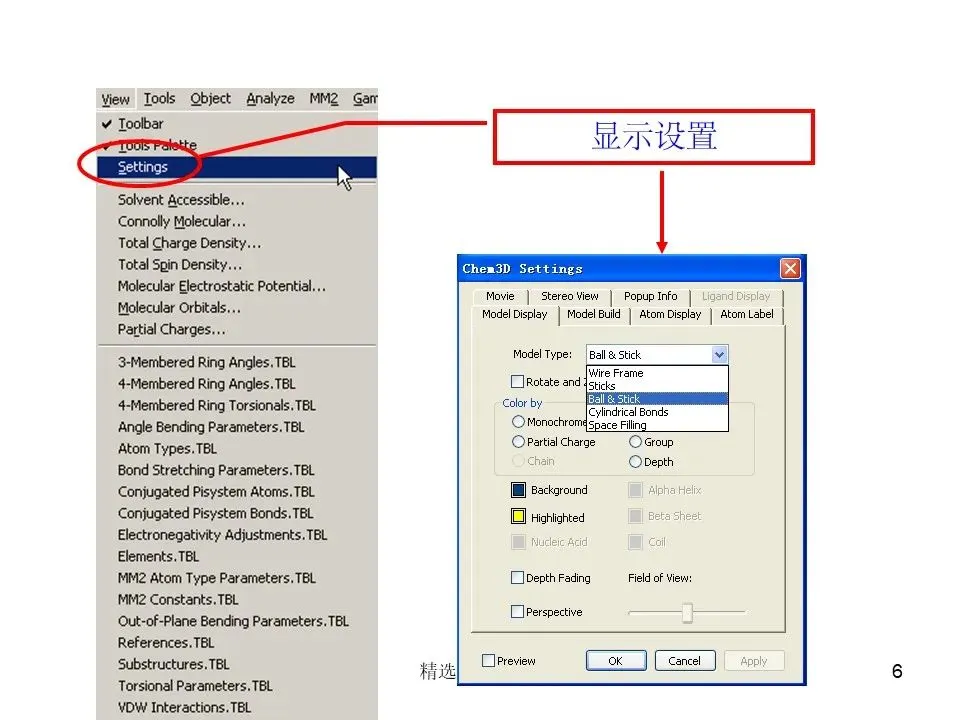This screenshot has height=720, width=960.
Task: Switch to the Atom Label tab
Action: 746,314
